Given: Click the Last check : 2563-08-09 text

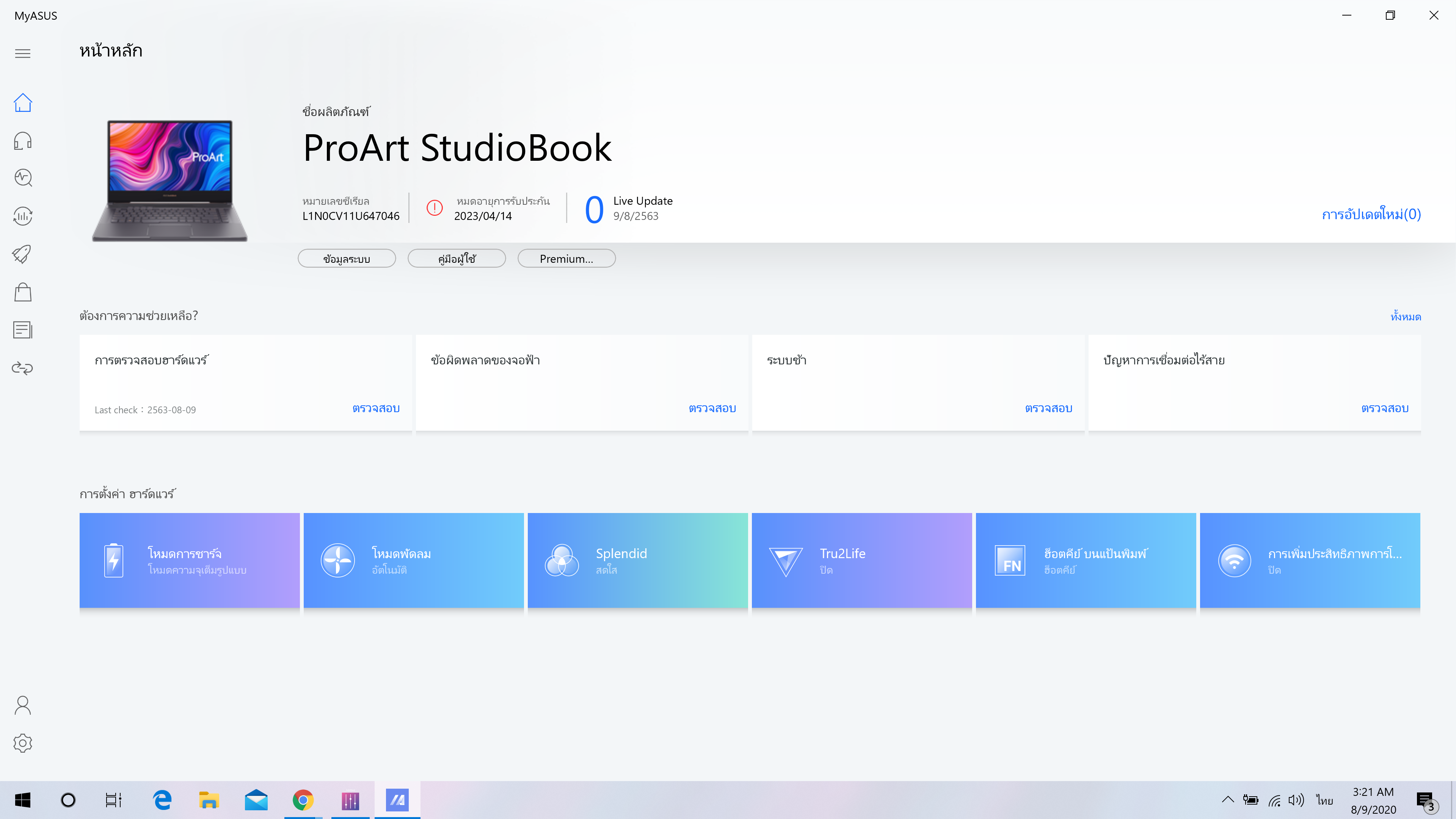Looking at the screenshot, I should point(145,410).
